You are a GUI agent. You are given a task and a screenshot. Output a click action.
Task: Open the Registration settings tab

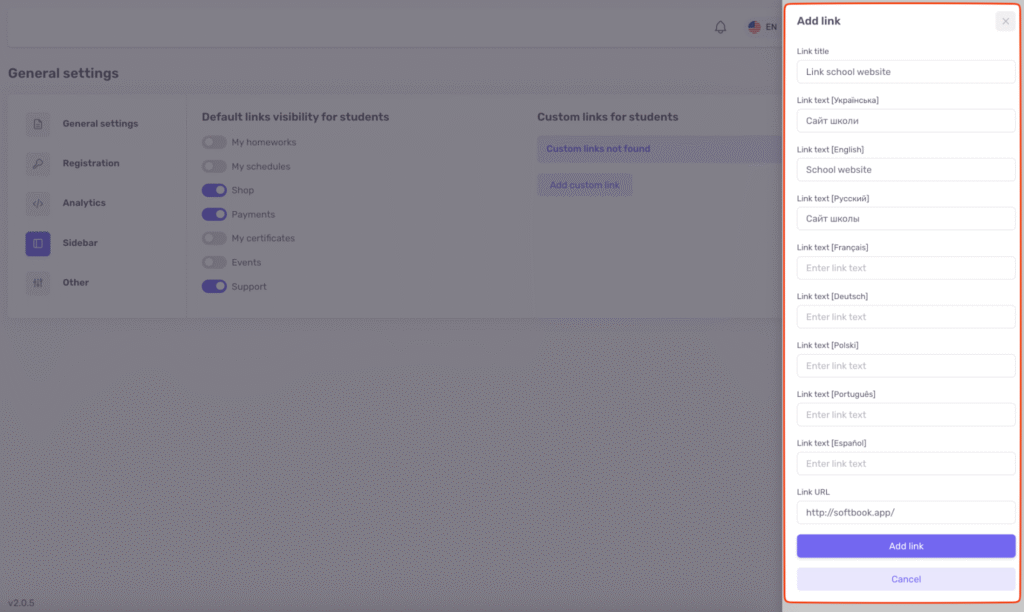point(90,163)
